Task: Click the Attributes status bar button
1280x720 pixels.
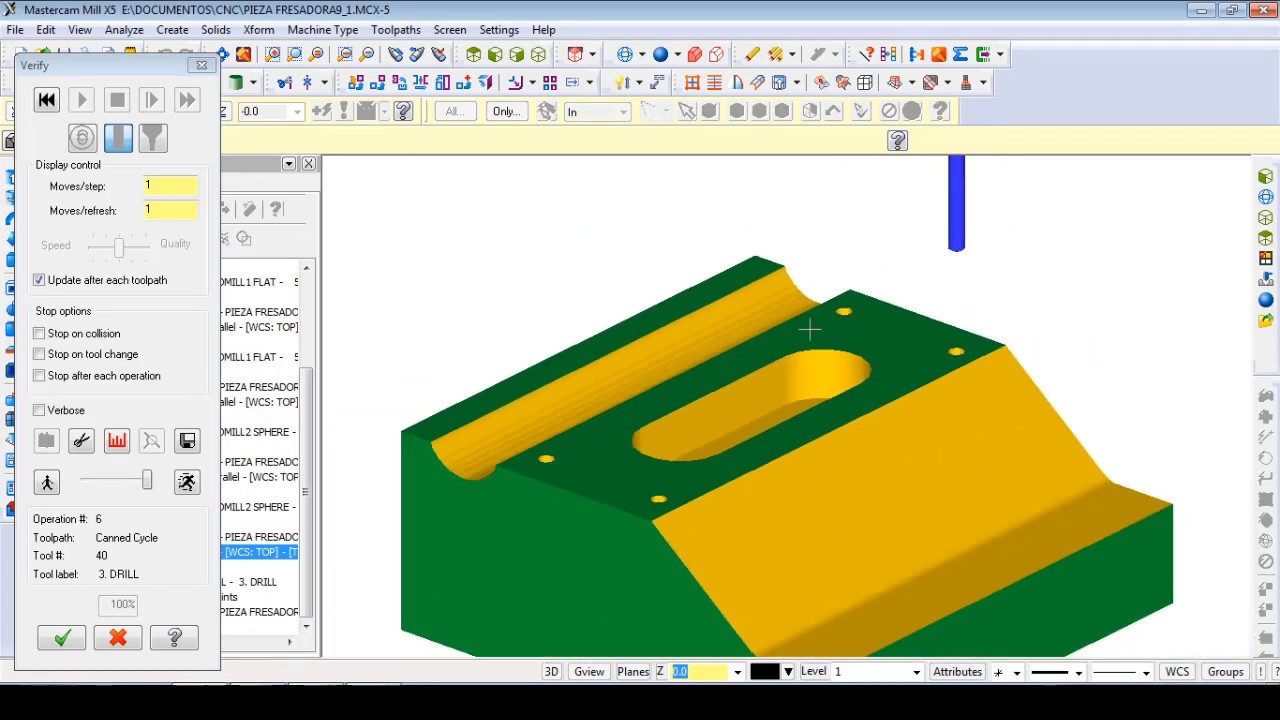Action: [957, 672]
